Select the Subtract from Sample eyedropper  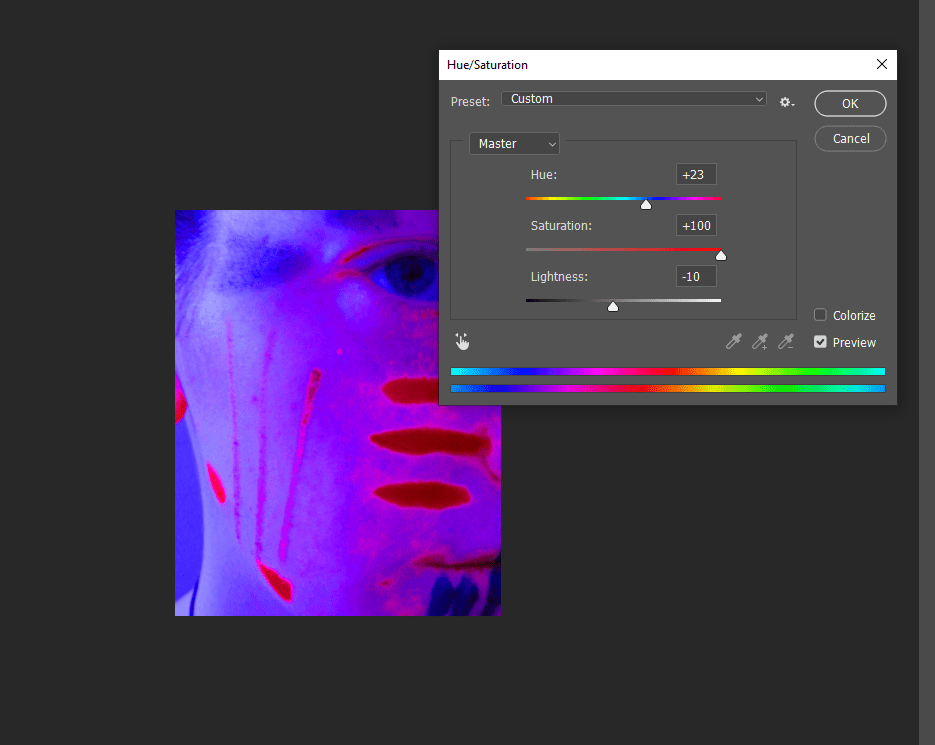(x=786, y=342)
